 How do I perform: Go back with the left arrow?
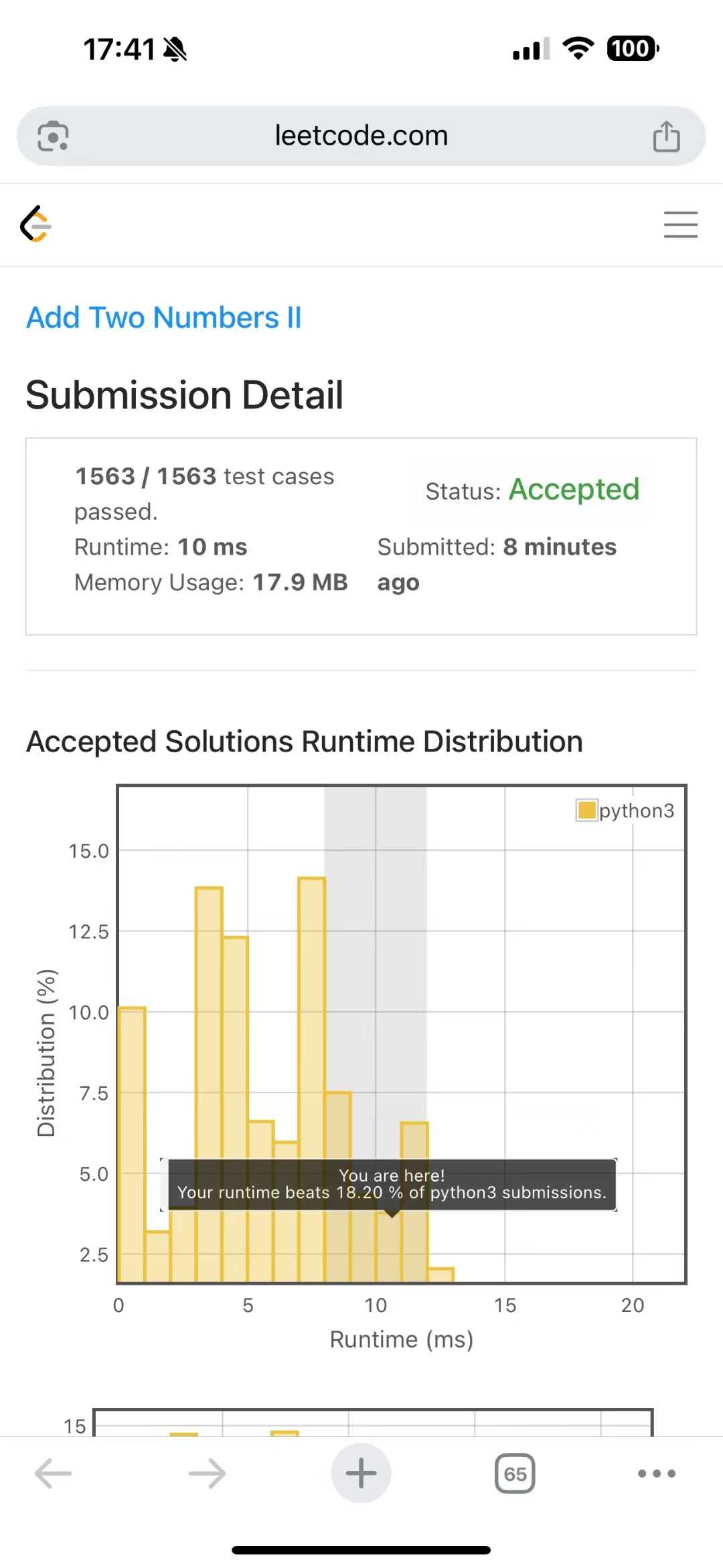[x=53, y=1473]
